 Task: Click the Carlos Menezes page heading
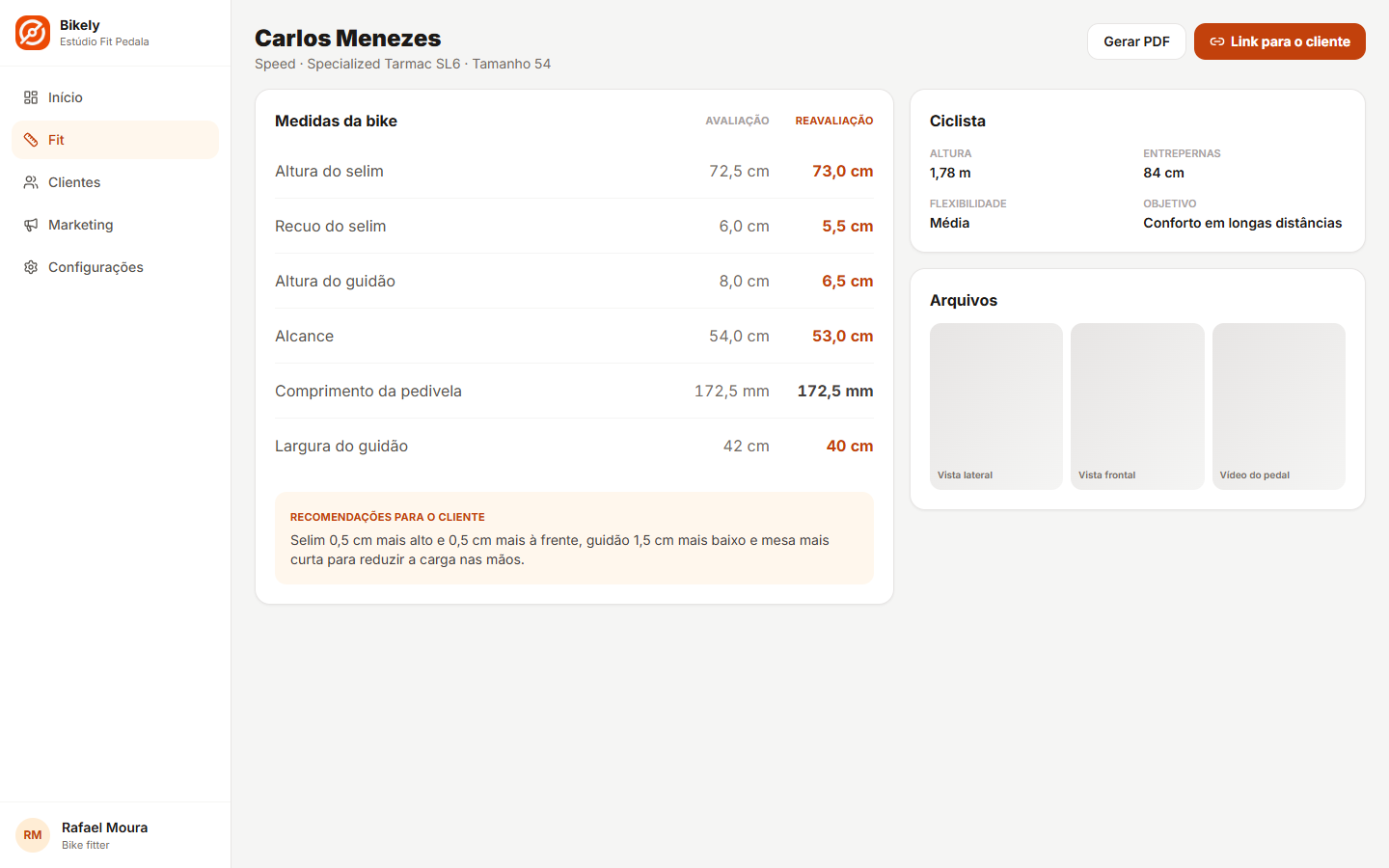tap(348, 39)
